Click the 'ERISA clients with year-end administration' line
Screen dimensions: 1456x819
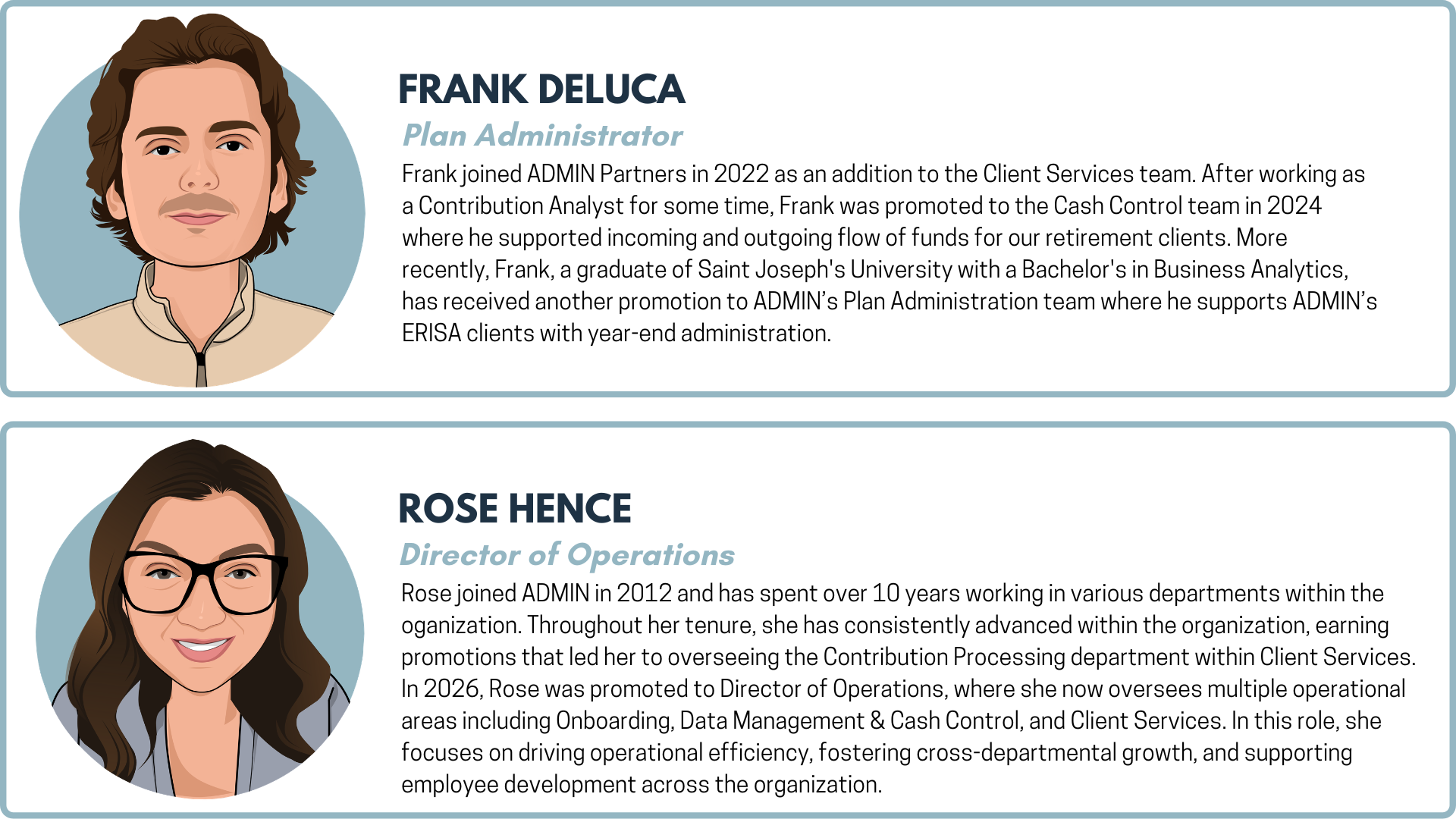coord(617,333)
